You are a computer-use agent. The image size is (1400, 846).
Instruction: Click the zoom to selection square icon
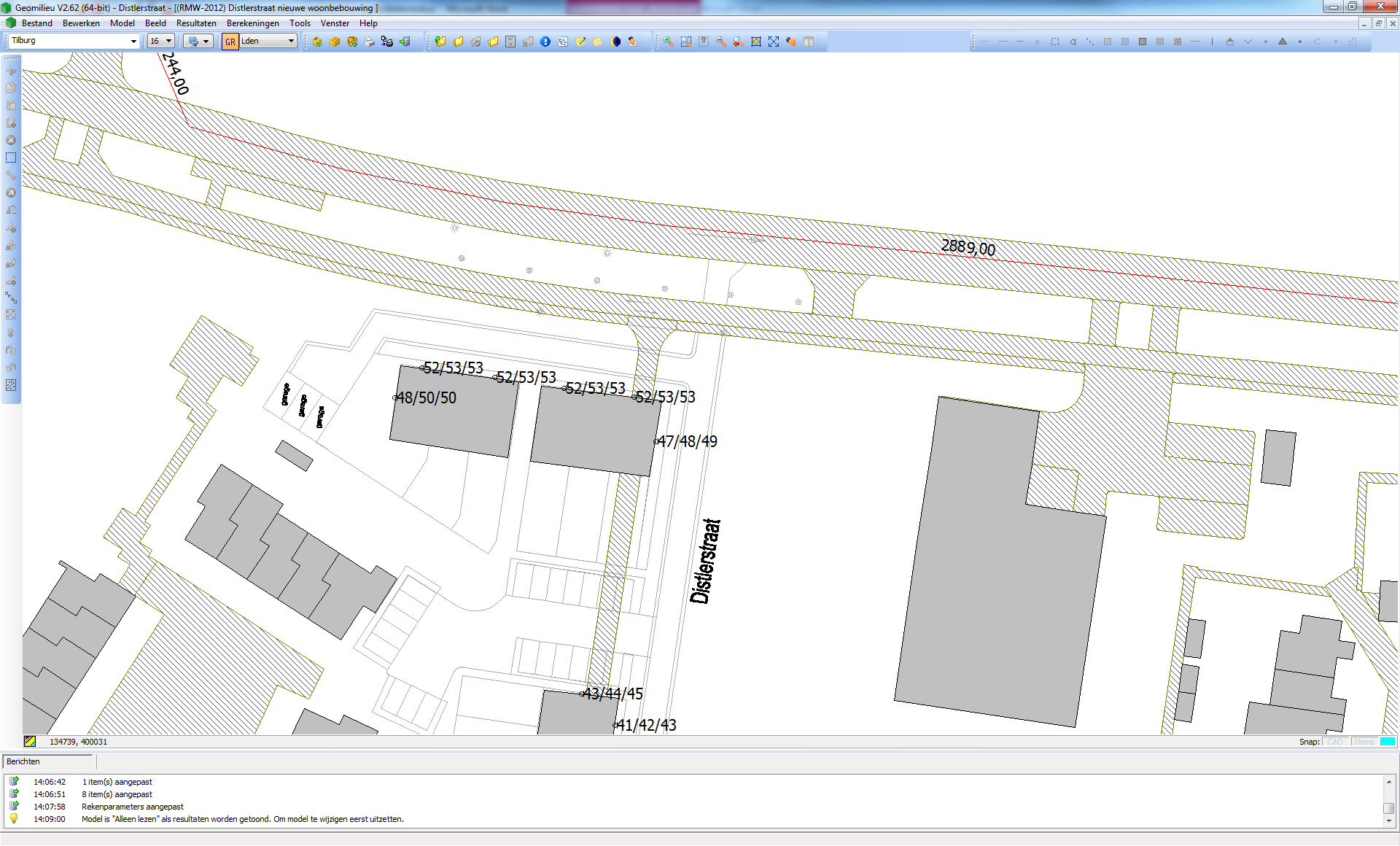coord(756,42)
